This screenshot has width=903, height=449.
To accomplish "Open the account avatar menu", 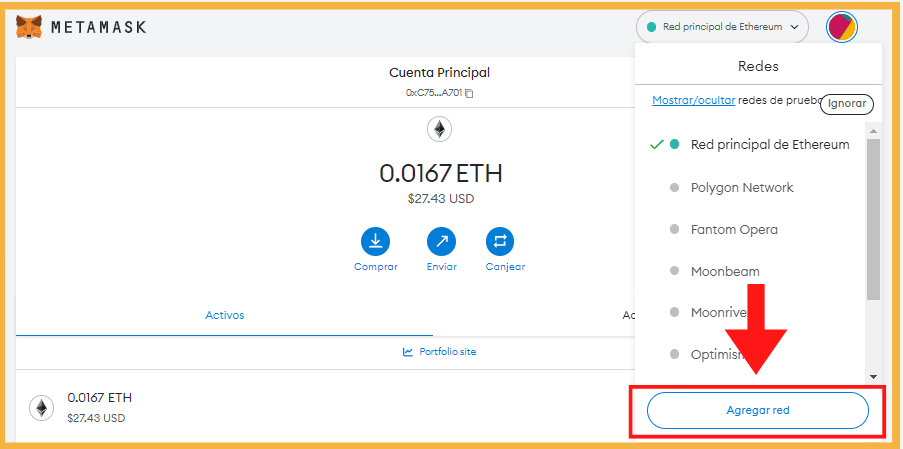I will 842,27.
